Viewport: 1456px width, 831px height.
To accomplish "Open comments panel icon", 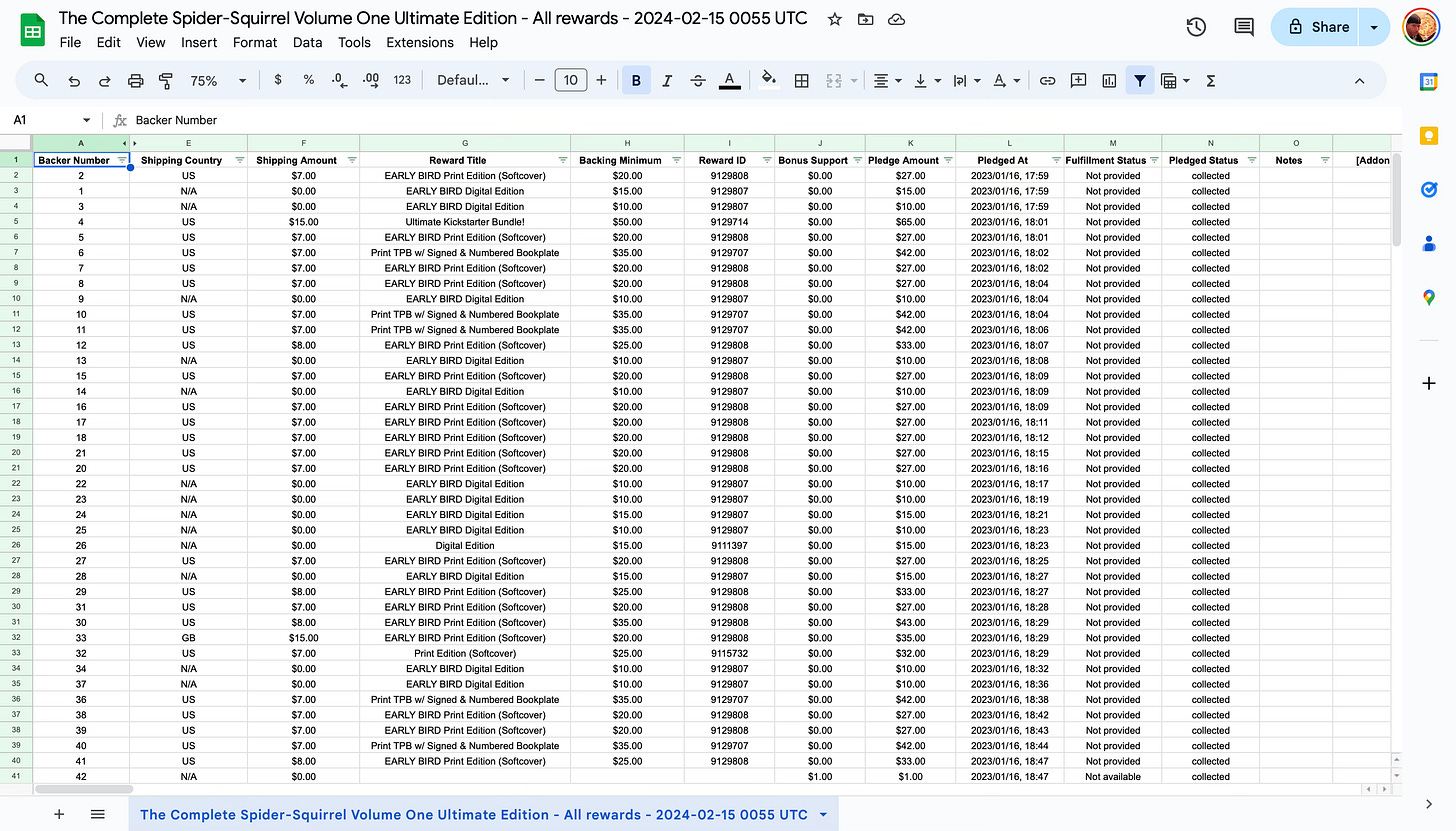I will [1244, 27].
